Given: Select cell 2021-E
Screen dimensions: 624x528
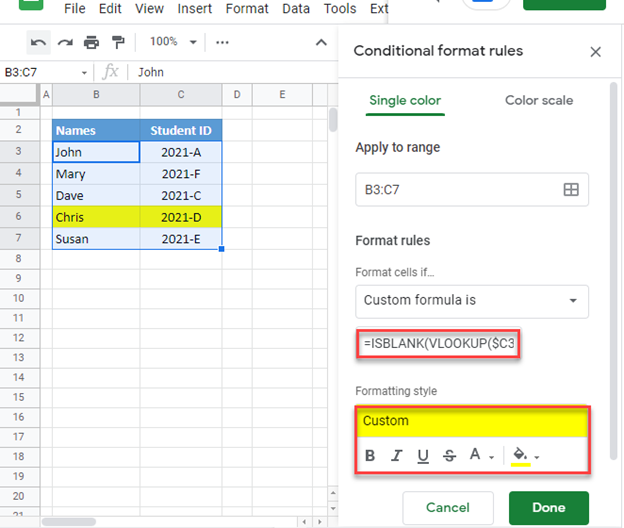Looking at the screenshot, I should (x=181, y=239).
